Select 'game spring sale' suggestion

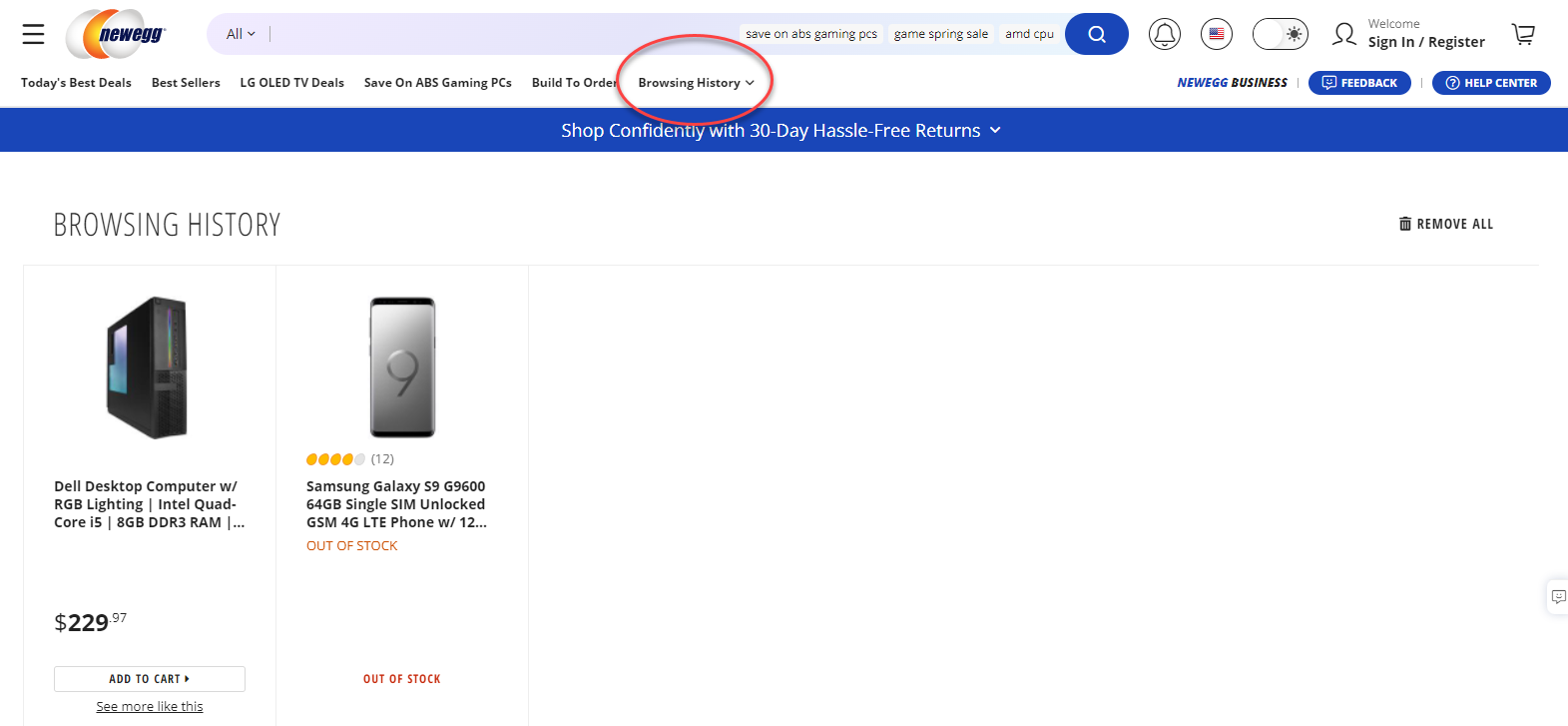(940, 34)
